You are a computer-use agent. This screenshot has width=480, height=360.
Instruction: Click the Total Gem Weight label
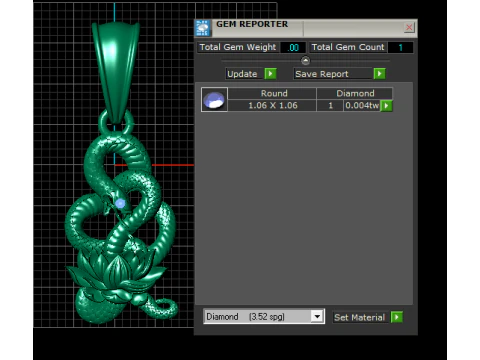coord(238,47)
